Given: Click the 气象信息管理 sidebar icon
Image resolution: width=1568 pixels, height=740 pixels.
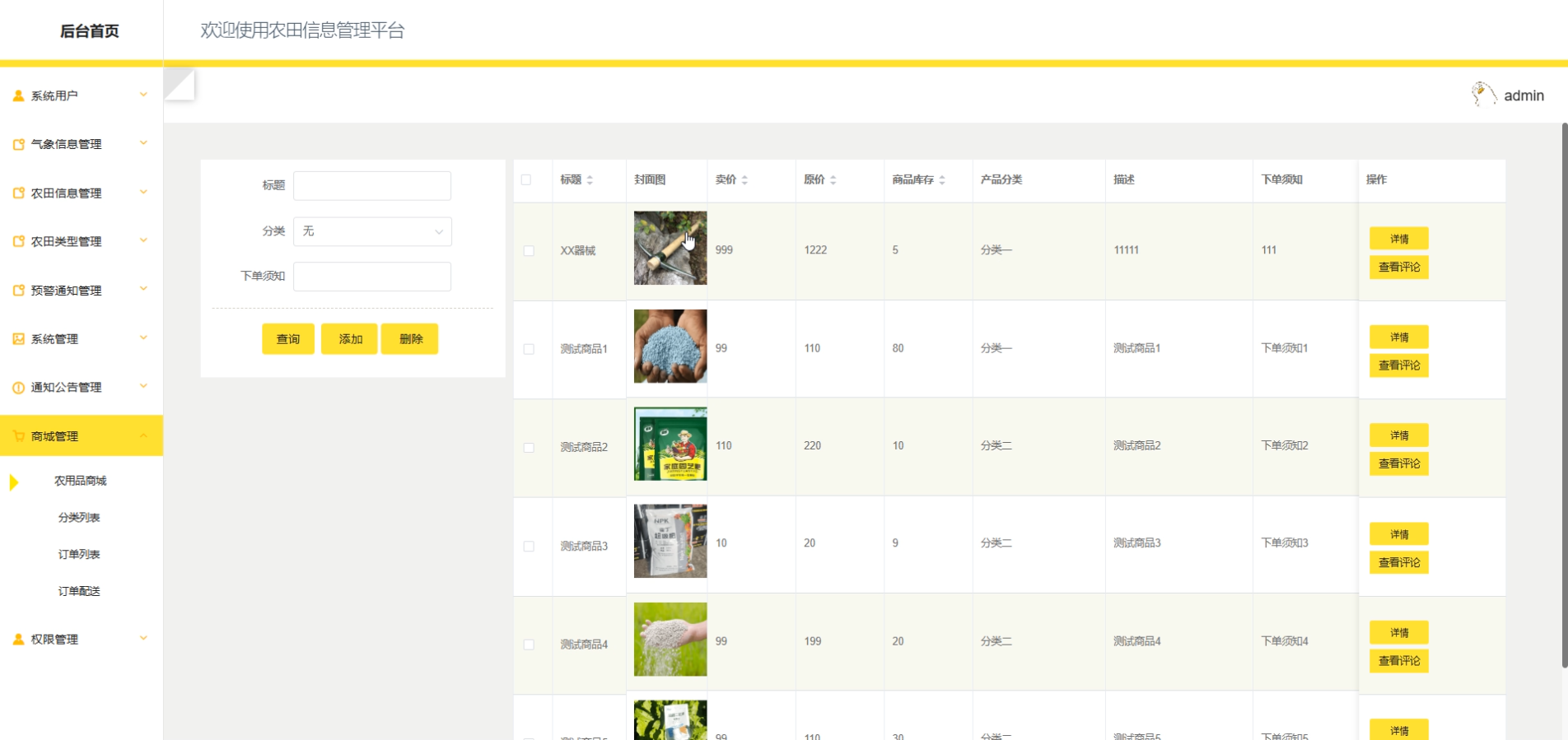Looking at the screenshot, I should 18,144.
